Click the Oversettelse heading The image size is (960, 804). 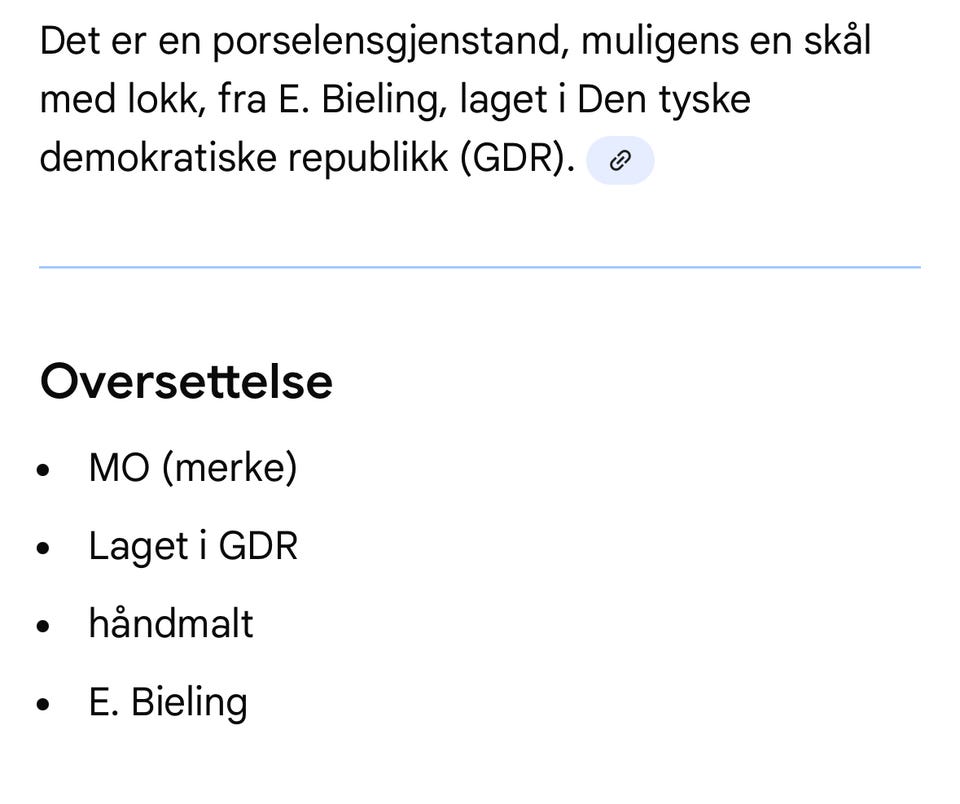coord(186,382)
